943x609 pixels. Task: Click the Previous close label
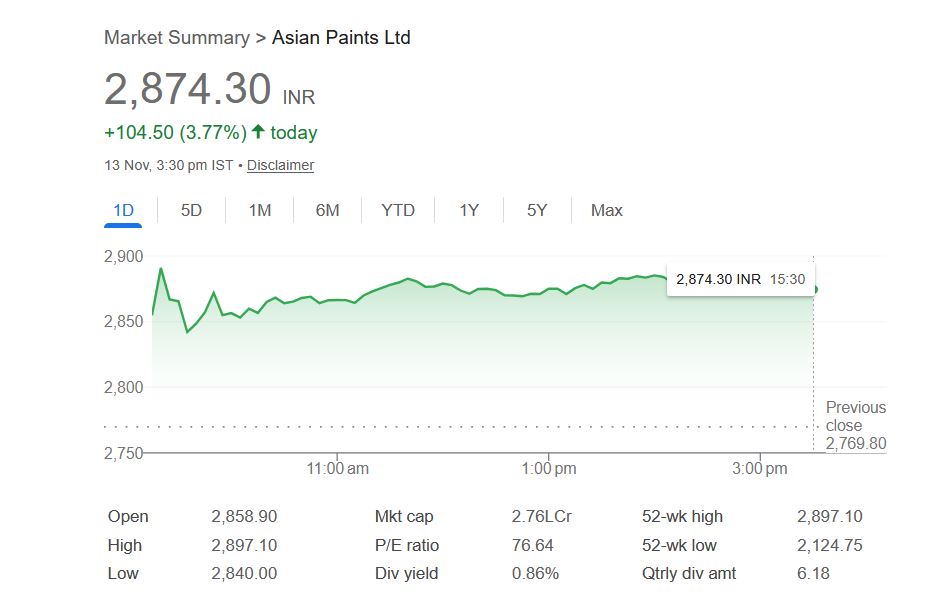click(x=855, y=416)
